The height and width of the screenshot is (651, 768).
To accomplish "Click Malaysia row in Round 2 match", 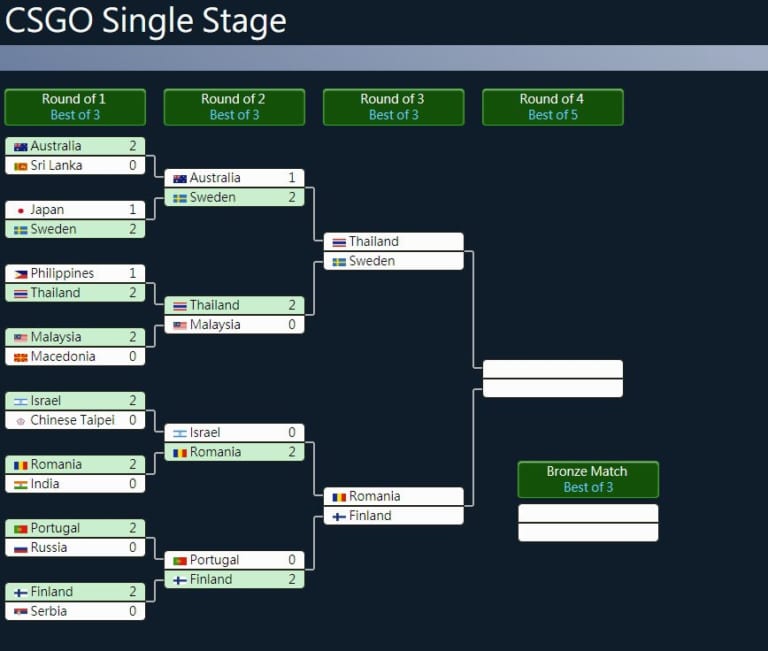I will point(234,325).
